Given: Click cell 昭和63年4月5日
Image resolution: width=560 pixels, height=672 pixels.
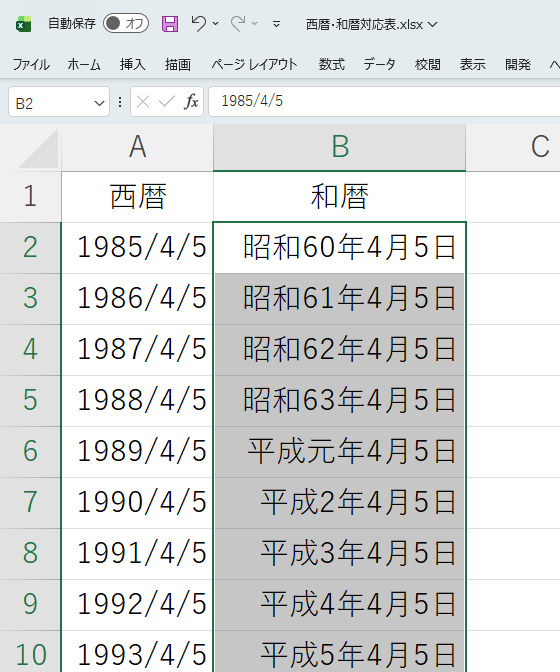Looking at the screenshot, I should pos(339,401).
